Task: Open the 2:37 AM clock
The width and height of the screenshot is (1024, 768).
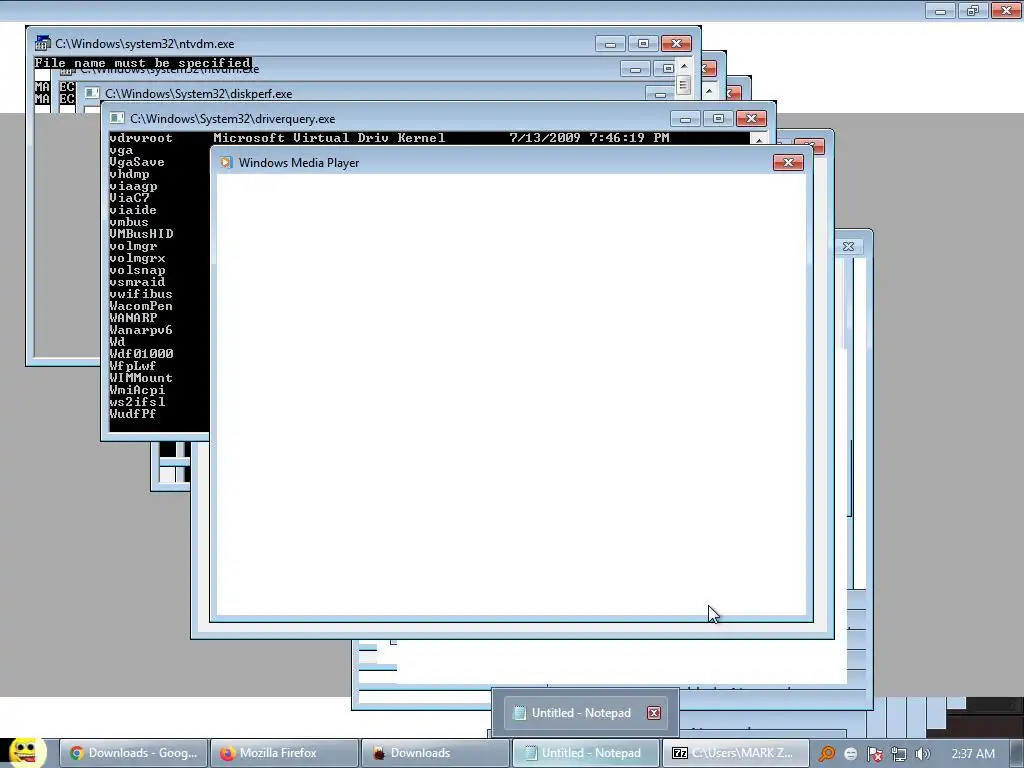Action: [x=973, y=754]
